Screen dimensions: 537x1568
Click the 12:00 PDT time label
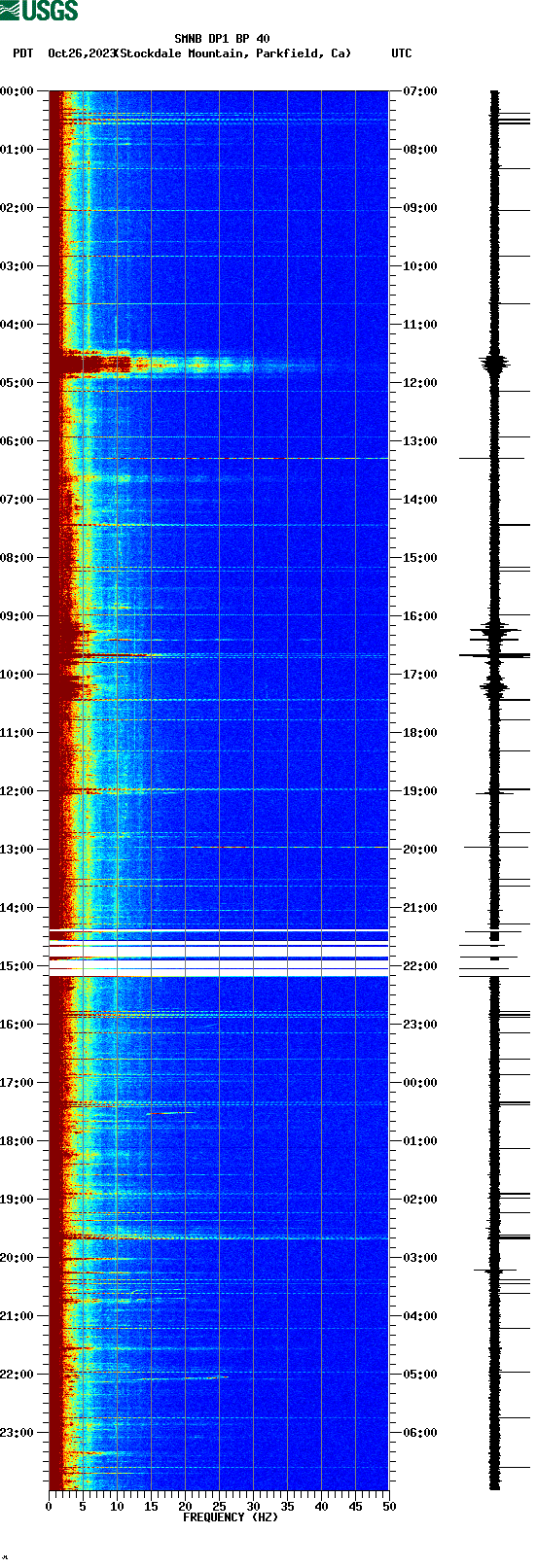pos(18,791)
